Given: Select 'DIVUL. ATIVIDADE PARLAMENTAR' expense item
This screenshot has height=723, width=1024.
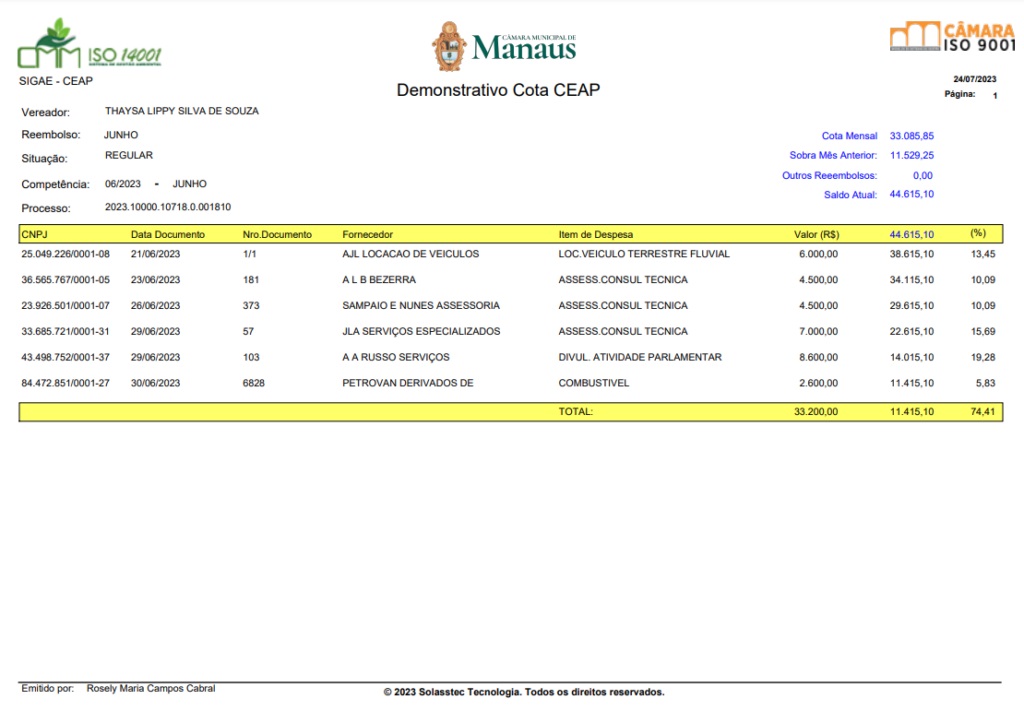Looking at the screenshot, I should (640, 357).
